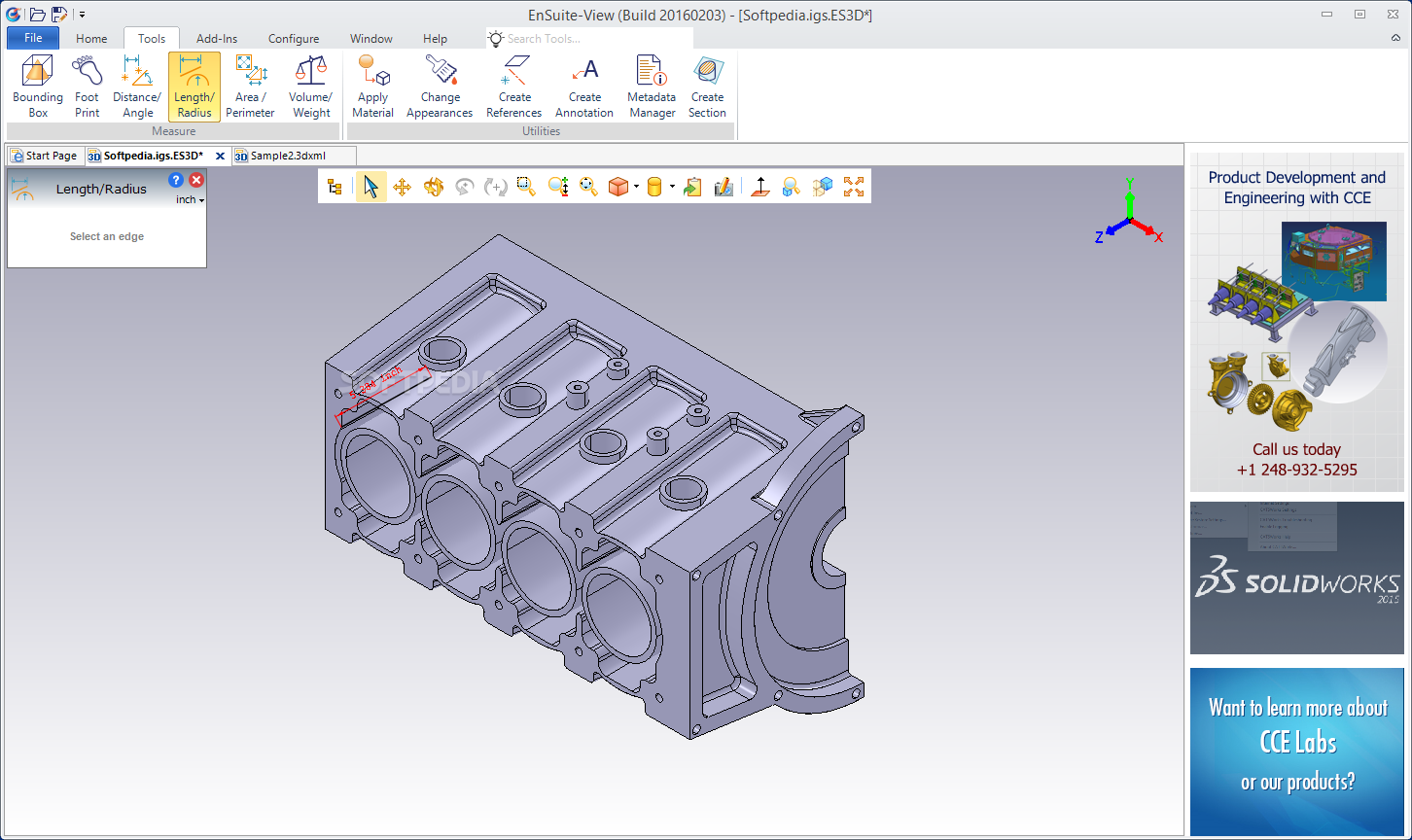
Task: Click the Create Annotation tool
Action: tap(584, 87)
